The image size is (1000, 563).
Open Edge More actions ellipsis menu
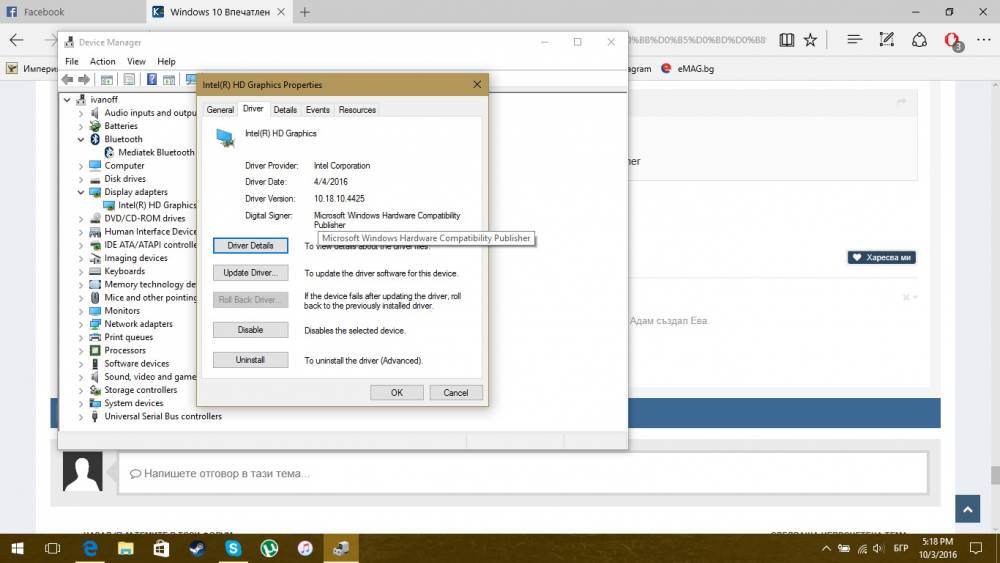click(x=983, y=40)
